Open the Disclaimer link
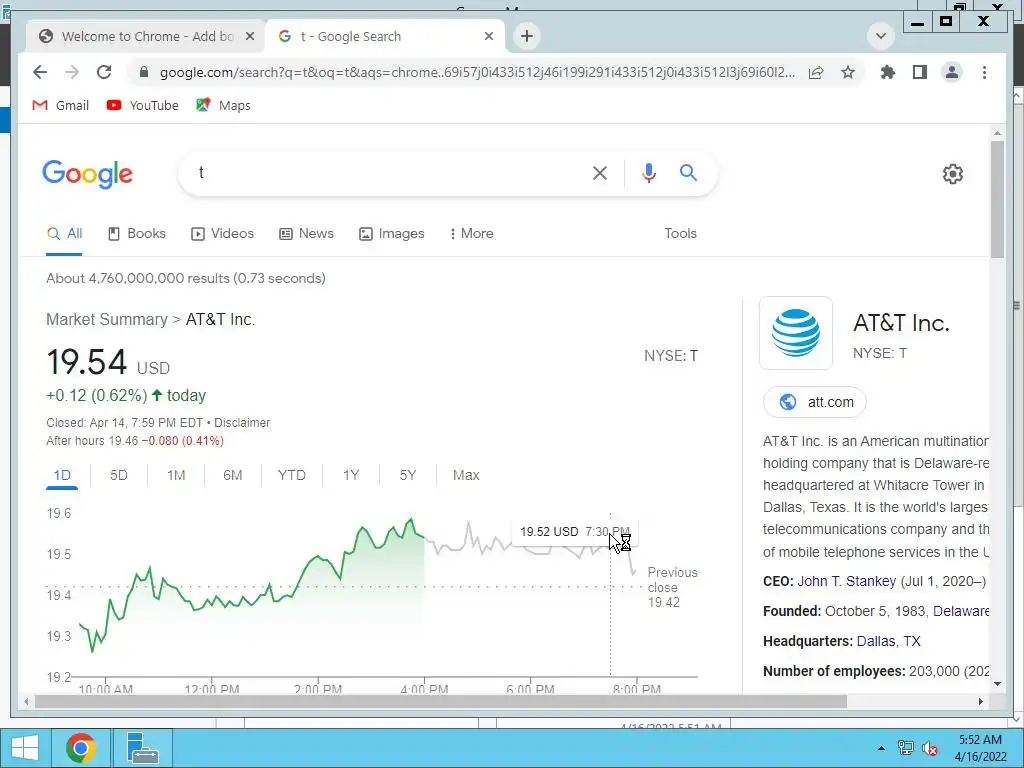Viewport: 1024px width, 768px height. [242, 423]
